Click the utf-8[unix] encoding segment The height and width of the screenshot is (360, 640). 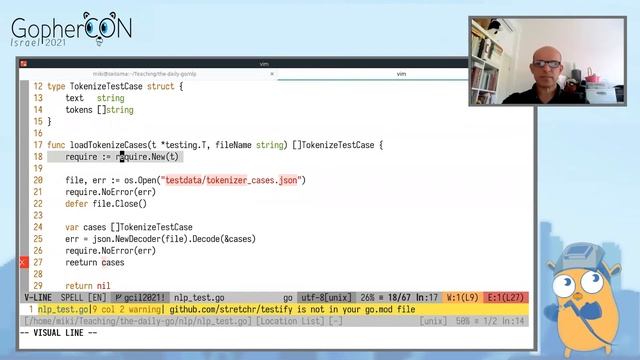coord(326,298)
